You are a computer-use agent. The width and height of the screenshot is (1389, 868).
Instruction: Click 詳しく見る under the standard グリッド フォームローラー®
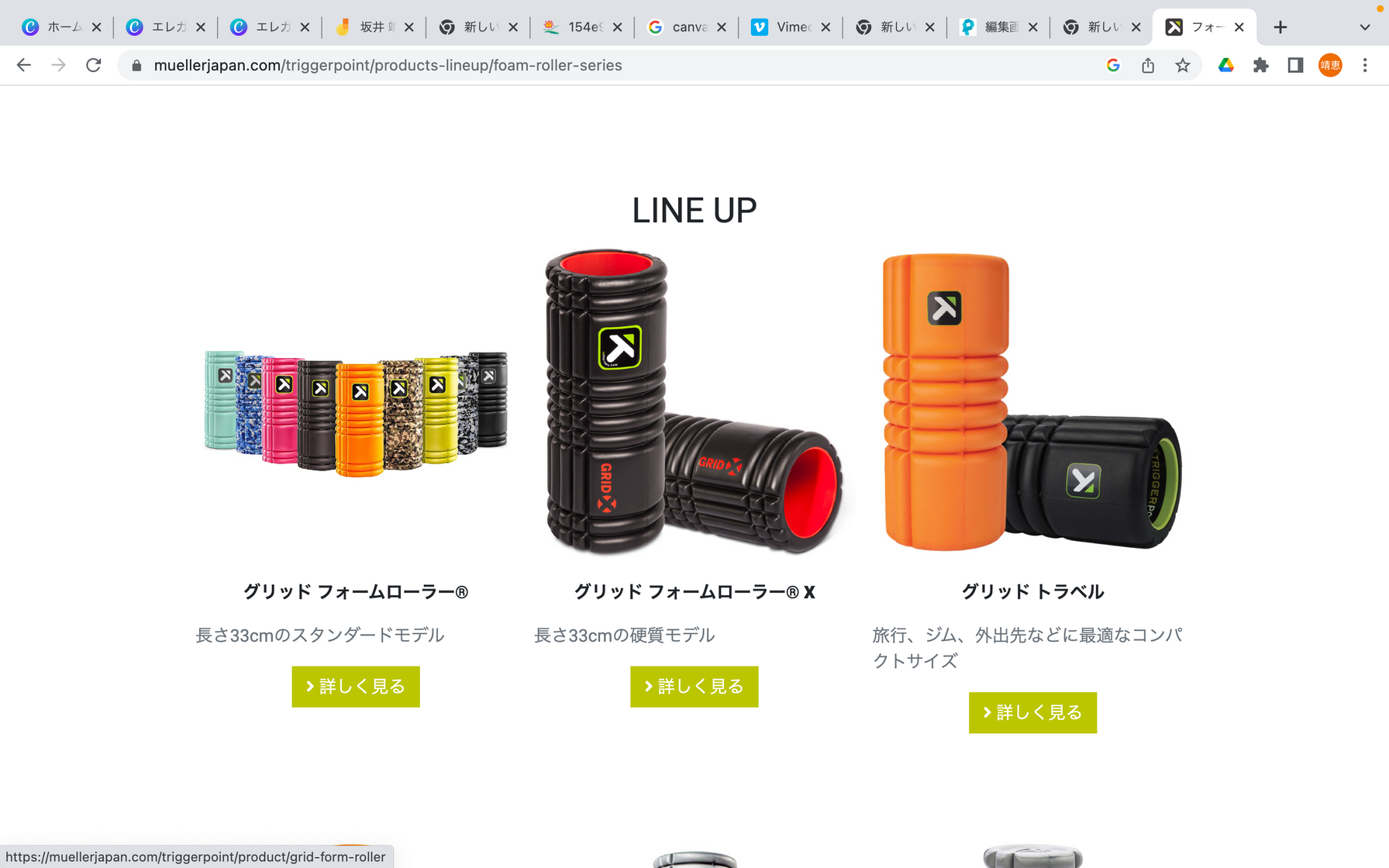356,687
